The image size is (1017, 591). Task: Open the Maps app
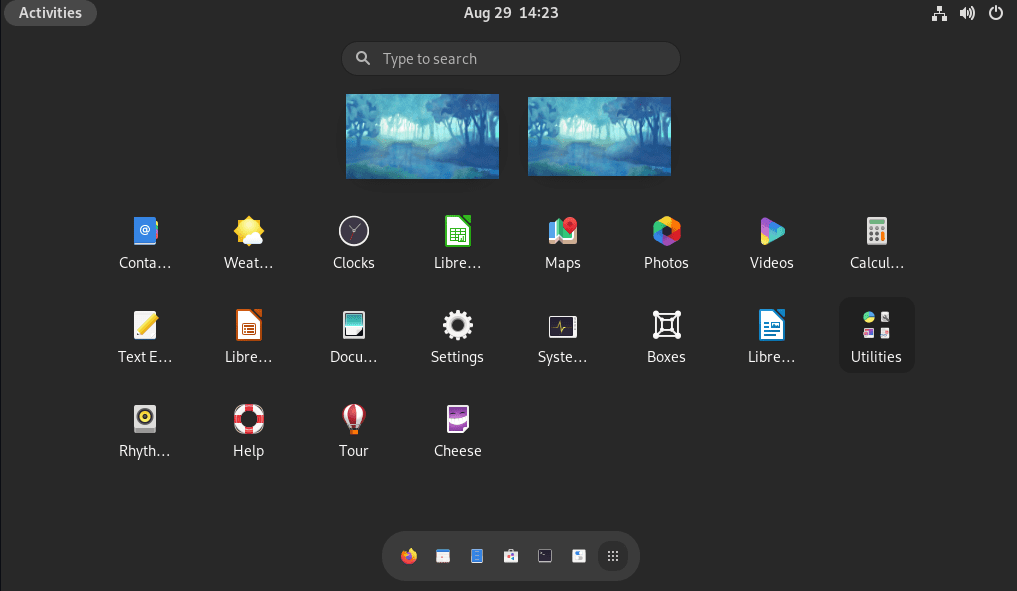(x=562, y=242)
